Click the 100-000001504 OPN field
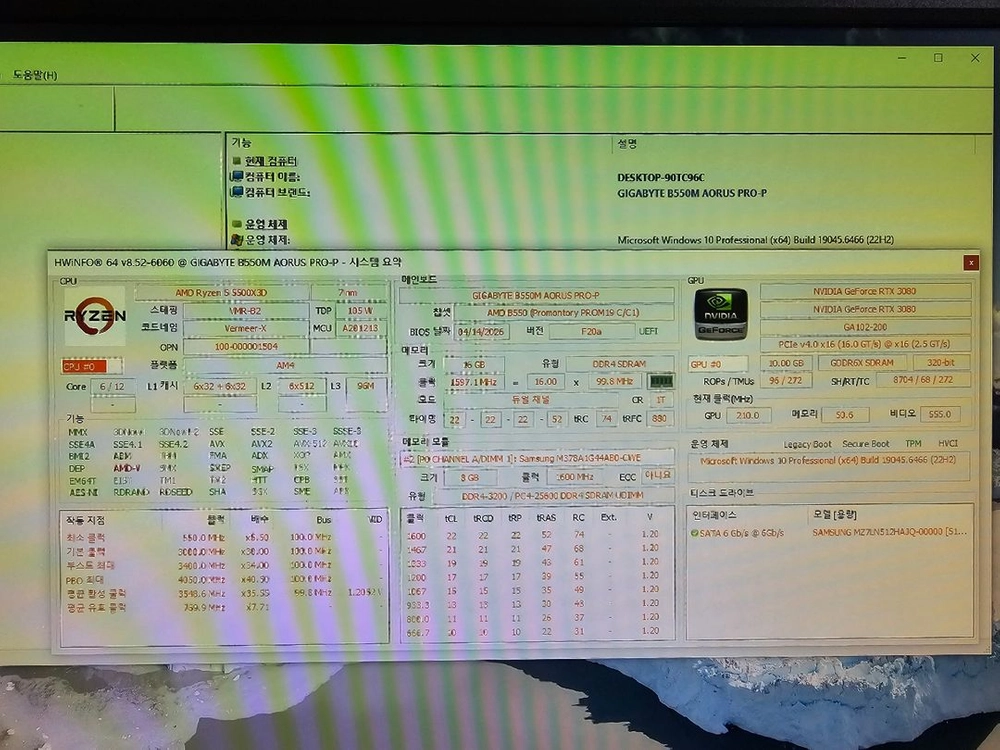1000x750 pixels. (x=246, y=346)
